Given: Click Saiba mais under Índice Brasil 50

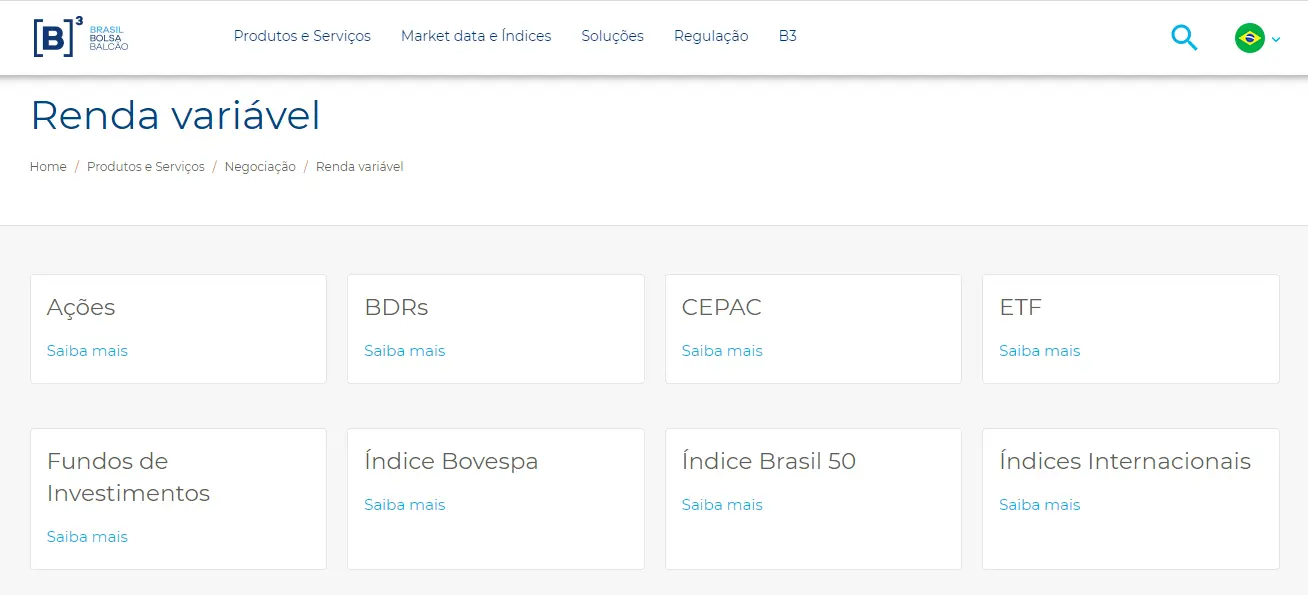Looking at the screenshot, I should (722, 505).
